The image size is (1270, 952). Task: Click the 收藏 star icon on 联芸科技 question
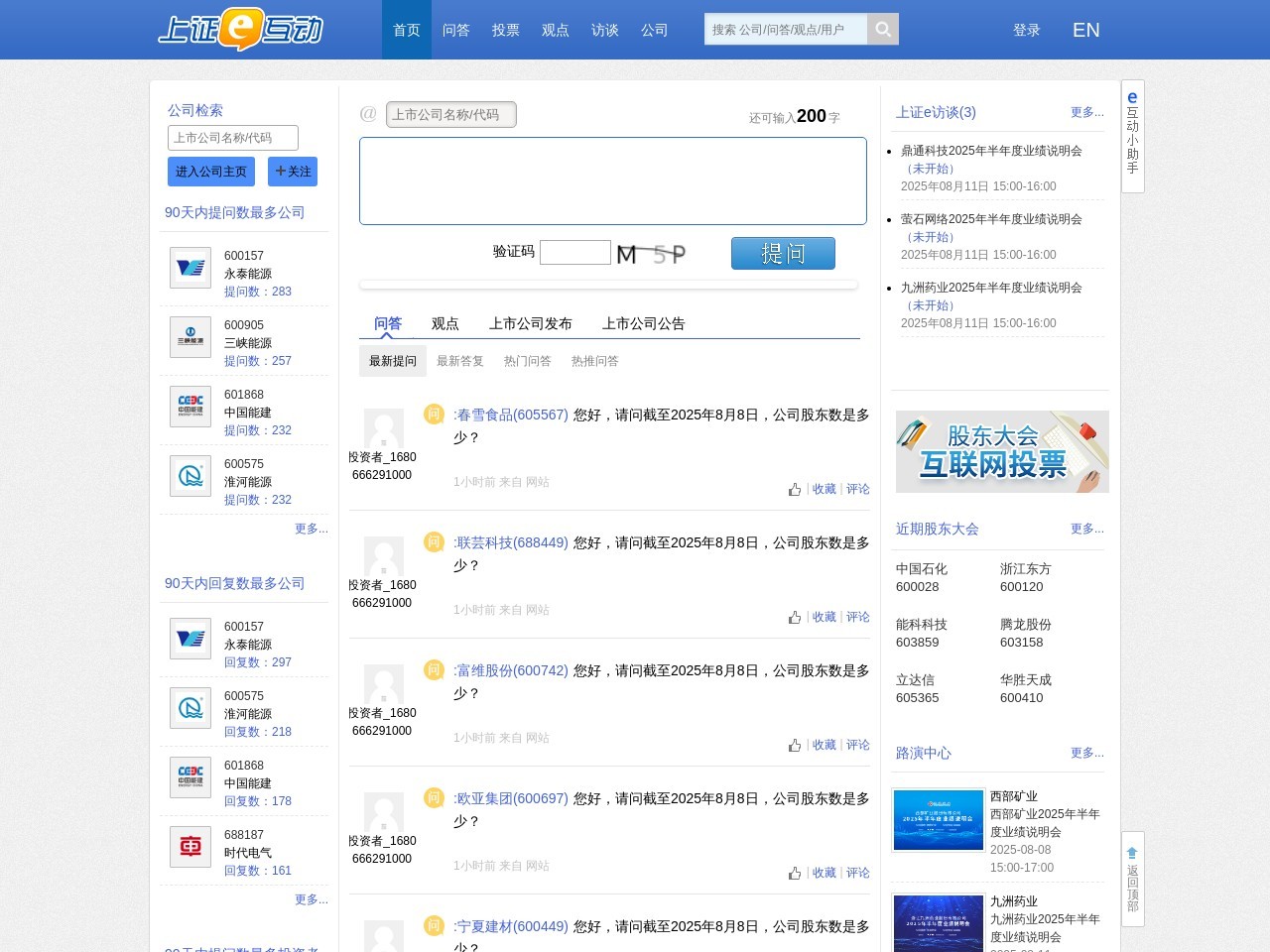(x=824, y=616)
